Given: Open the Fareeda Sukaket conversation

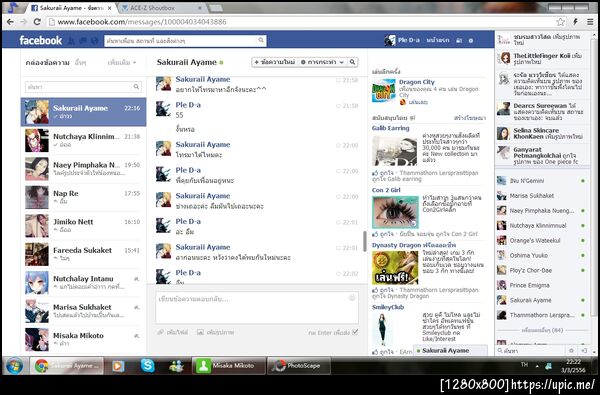Looking at the screenshot, I should (x=83, y=254).
